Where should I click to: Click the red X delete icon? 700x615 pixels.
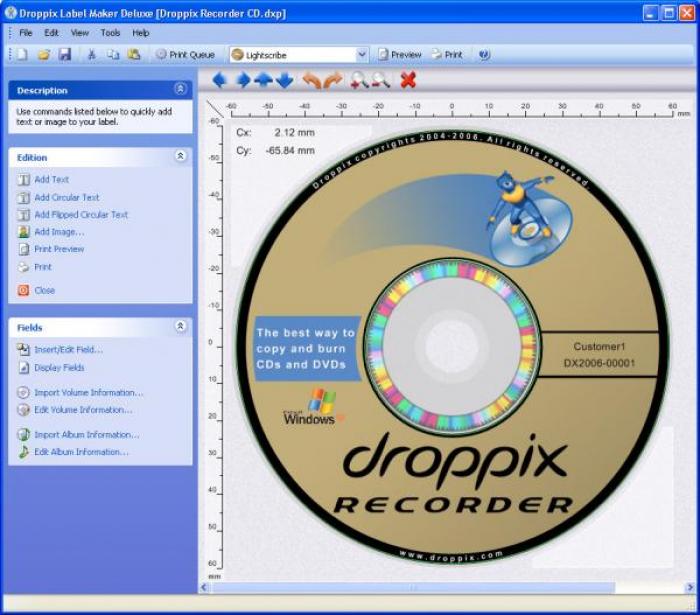(x=408, y=80)
